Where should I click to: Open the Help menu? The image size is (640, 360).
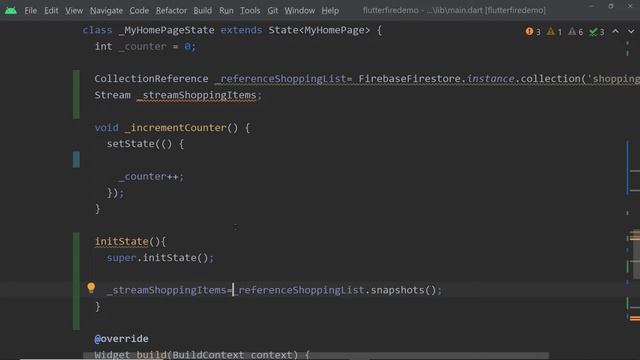pyautogui.click(x=330, y=11)
